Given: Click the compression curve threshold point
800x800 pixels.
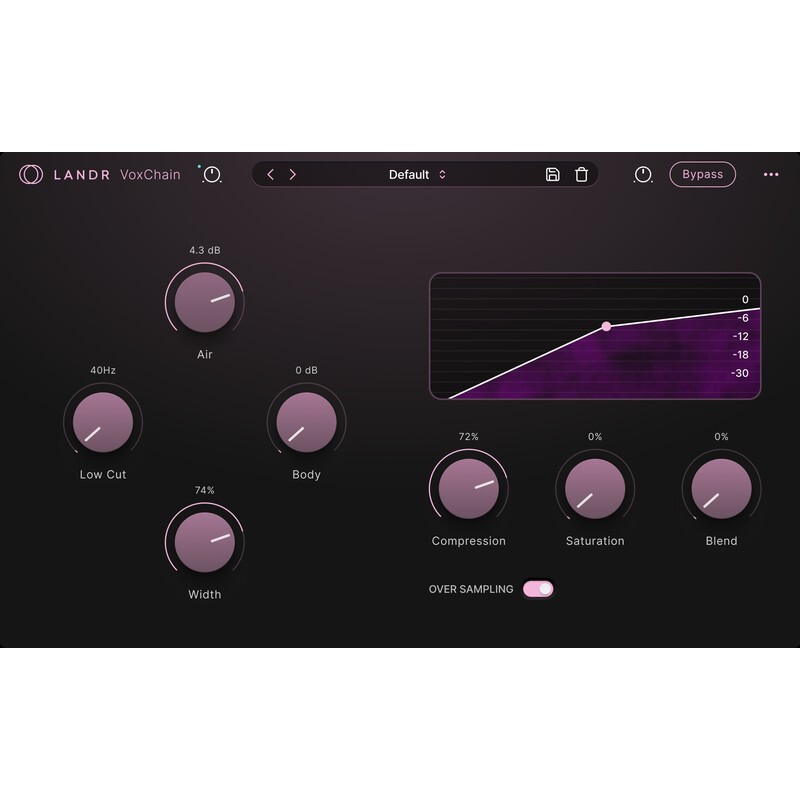Looking at the screenshot, I should (606, 326).
